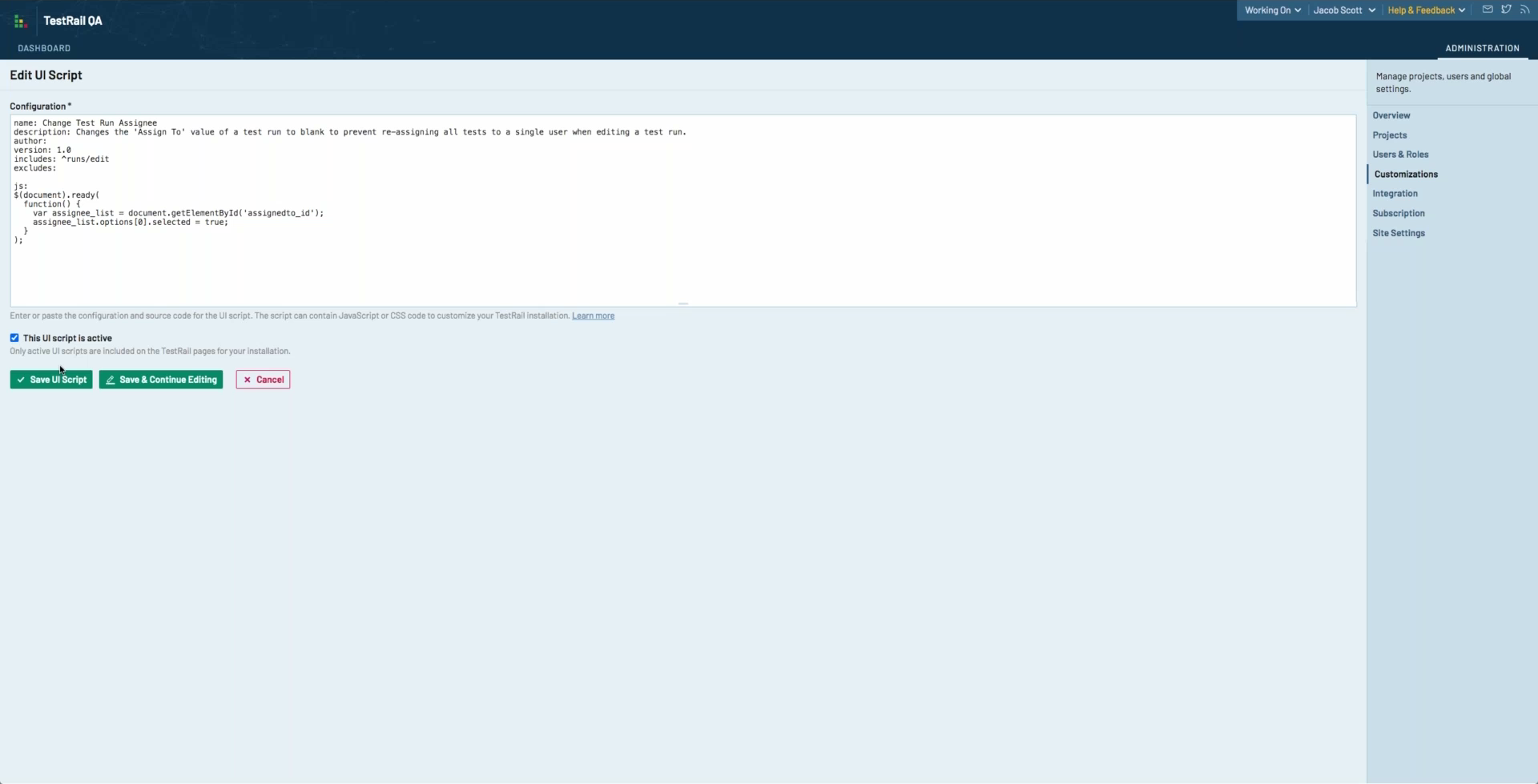Open the Working On dropdown
This screenshot has width=1538, height=784.
1272,10
